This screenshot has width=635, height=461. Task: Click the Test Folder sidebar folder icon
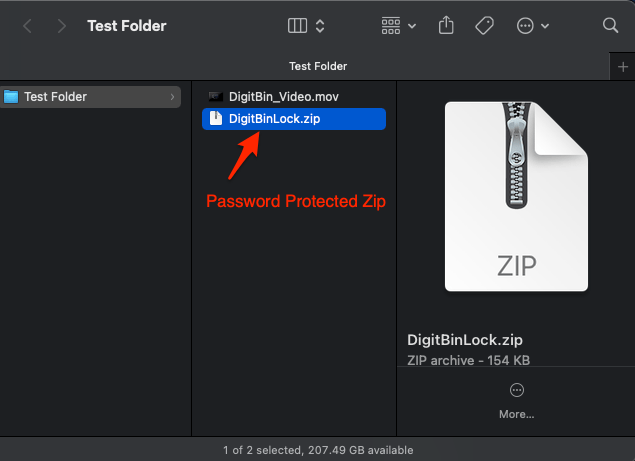[x=12, y=97]
